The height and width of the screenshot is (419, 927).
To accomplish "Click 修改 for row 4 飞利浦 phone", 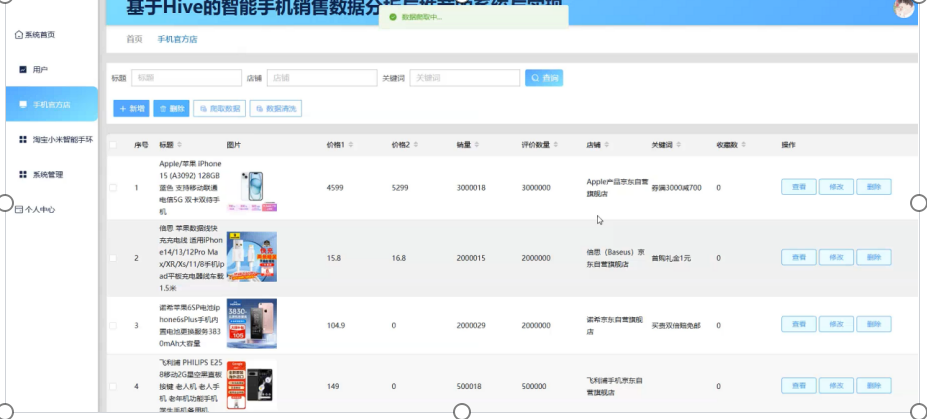I will coord(836,385).
